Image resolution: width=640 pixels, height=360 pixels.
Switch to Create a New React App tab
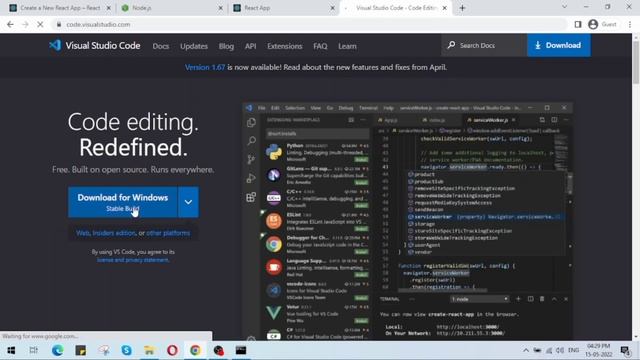tap(60, 8)
